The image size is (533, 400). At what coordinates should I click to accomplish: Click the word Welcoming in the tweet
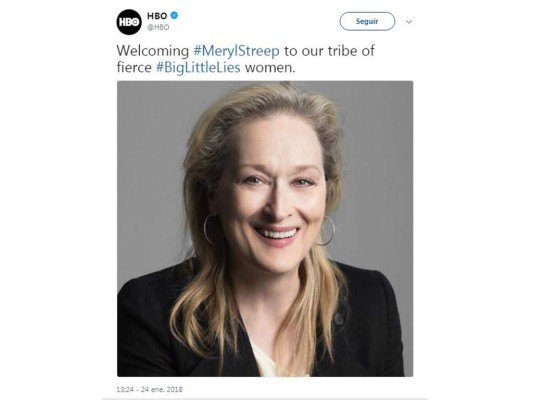point(153,51)
